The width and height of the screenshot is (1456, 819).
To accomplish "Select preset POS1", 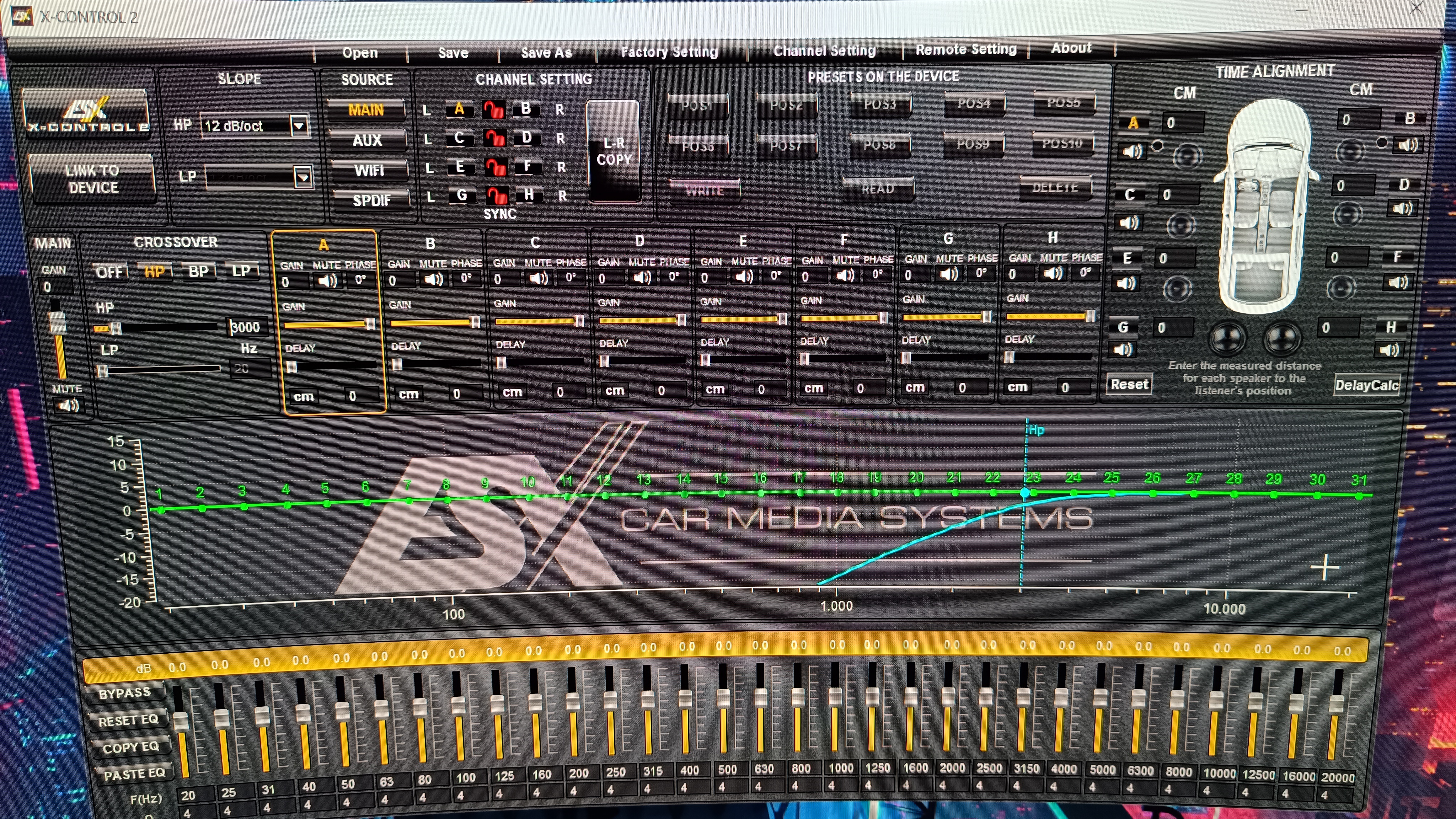I will [x=697, y=106].
